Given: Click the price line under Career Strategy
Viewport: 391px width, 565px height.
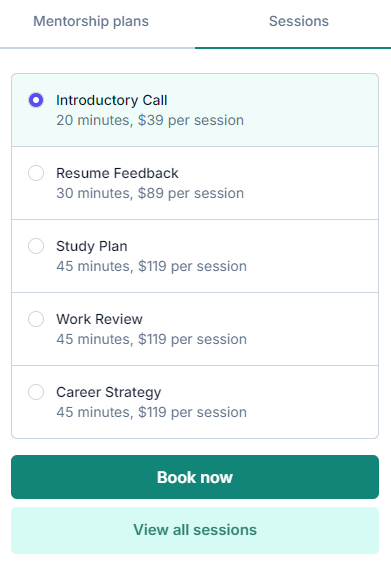Looking at the screenshot, I should 151,412.
